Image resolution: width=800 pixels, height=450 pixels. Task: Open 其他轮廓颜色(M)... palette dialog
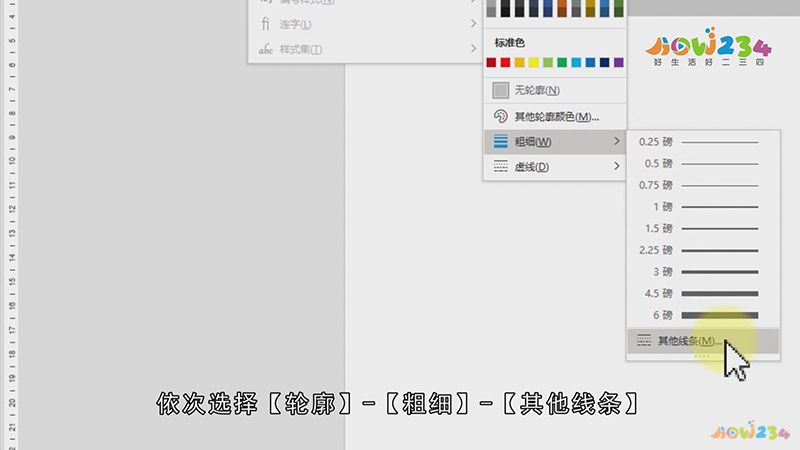pyautogui.click(x=555, y=116)
